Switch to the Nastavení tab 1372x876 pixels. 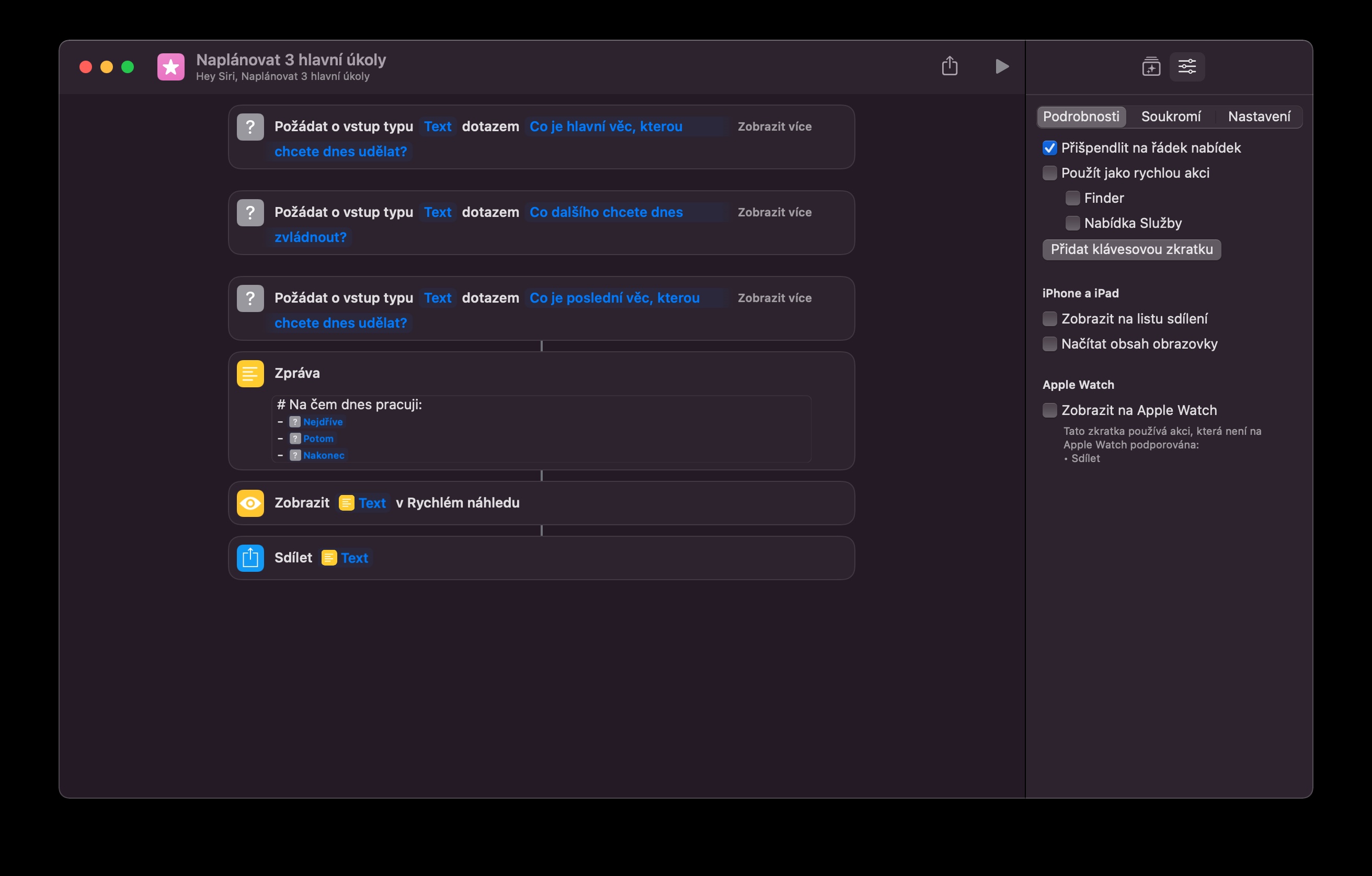1259,117
